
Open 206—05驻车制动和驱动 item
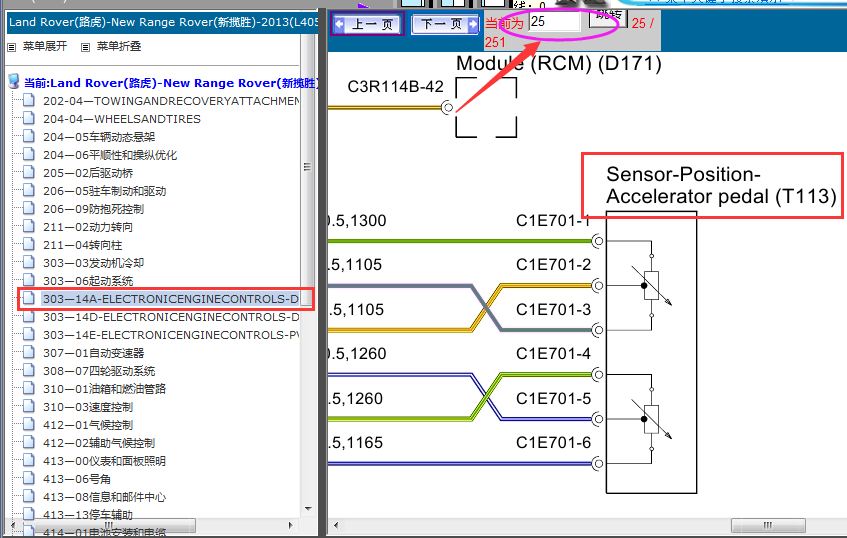click(104, 191)
